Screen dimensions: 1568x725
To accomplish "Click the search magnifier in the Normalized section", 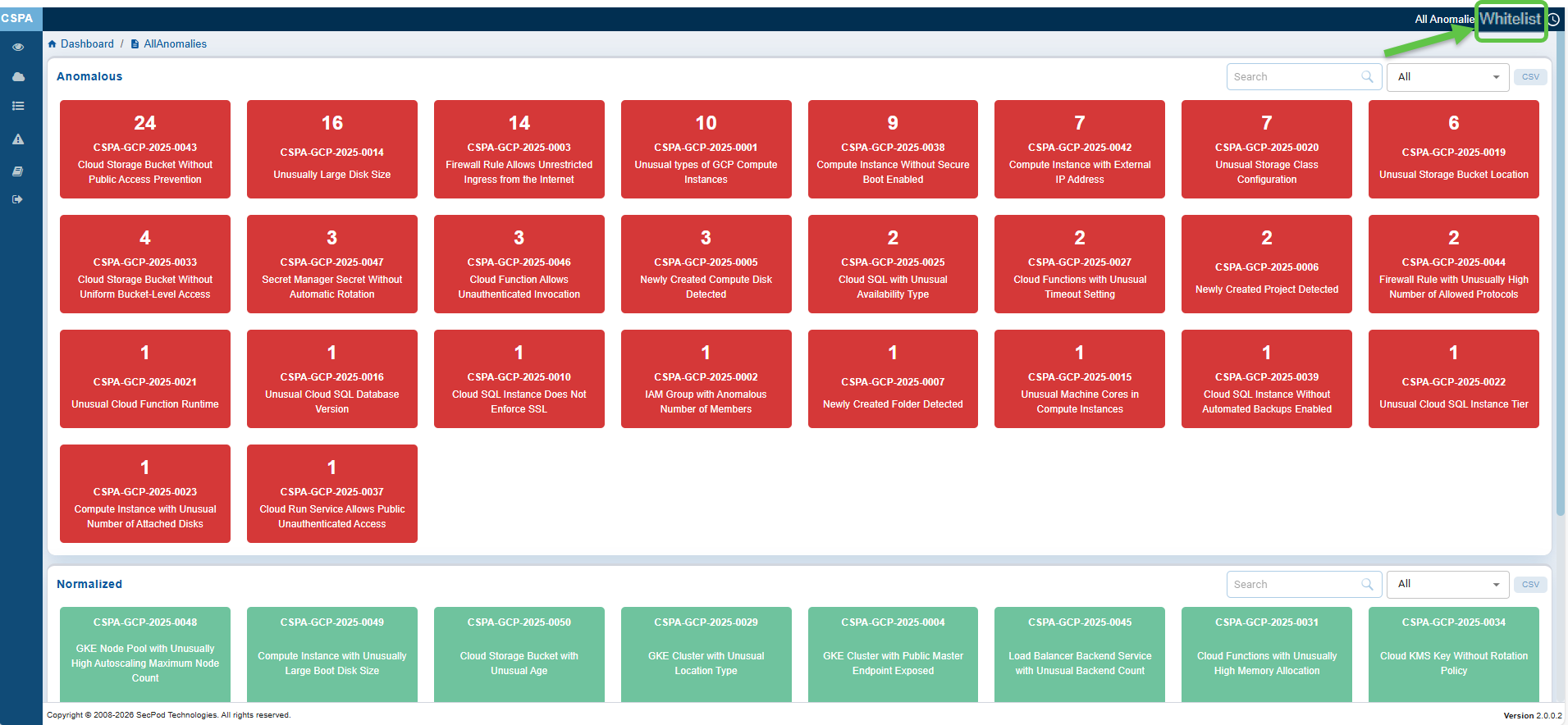I will [1367, 584].
